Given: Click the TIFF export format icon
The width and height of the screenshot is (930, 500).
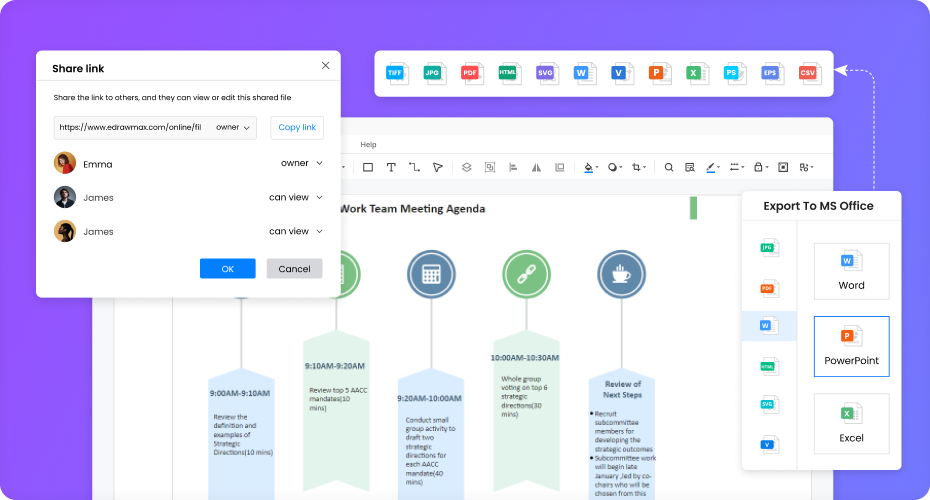Looking at the screenshot, I should tap(398, 73).
